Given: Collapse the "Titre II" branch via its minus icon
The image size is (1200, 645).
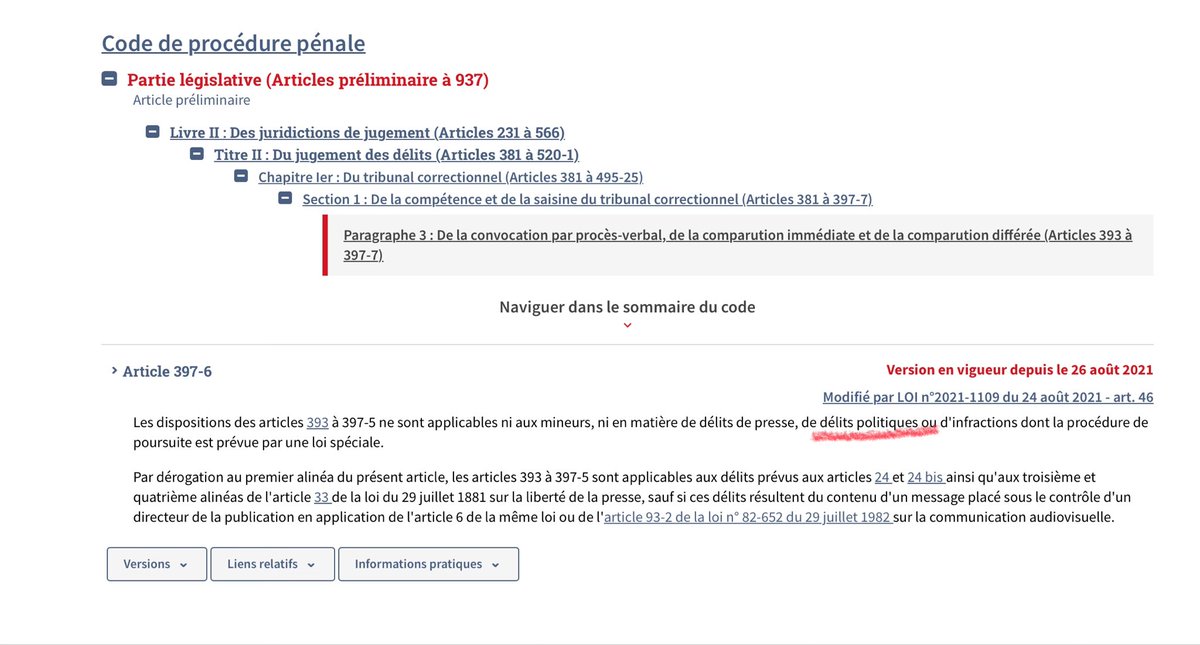Looking at the screenshot, I should coord(196,154).
